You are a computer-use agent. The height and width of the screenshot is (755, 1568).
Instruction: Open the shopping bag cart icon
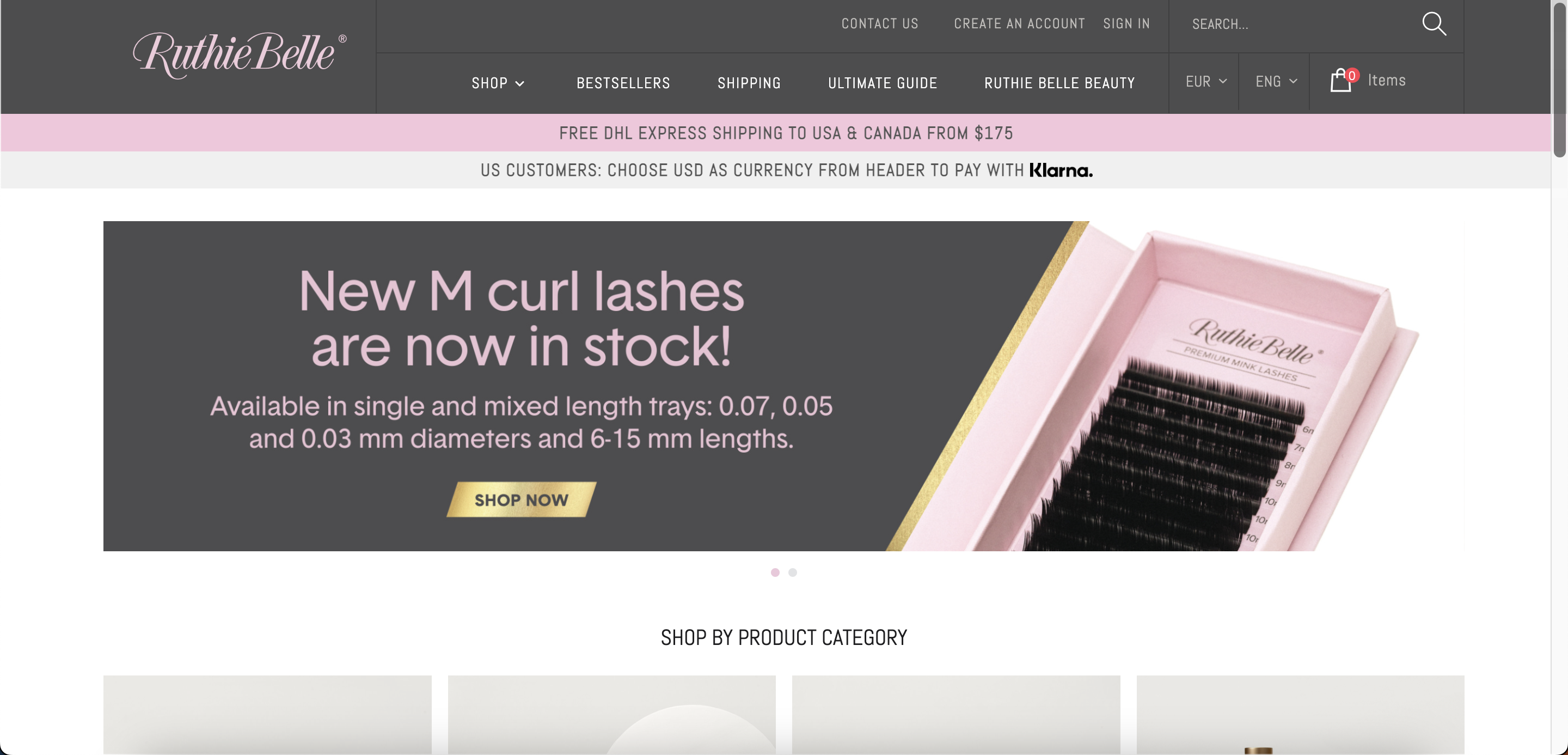[x=1340, y=81]
